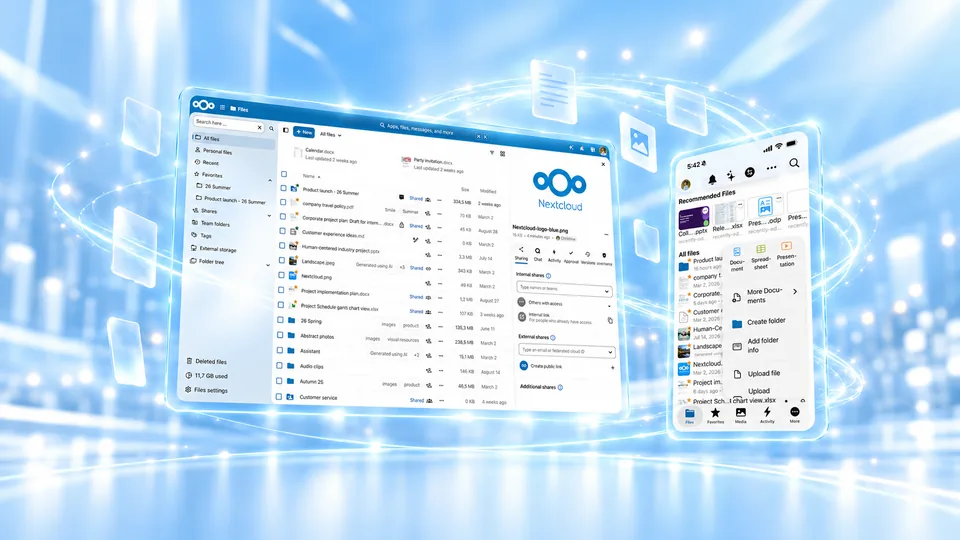Expand Others with access arrow
The height and width of the screenshot is (540, 960).
[609, 306]
